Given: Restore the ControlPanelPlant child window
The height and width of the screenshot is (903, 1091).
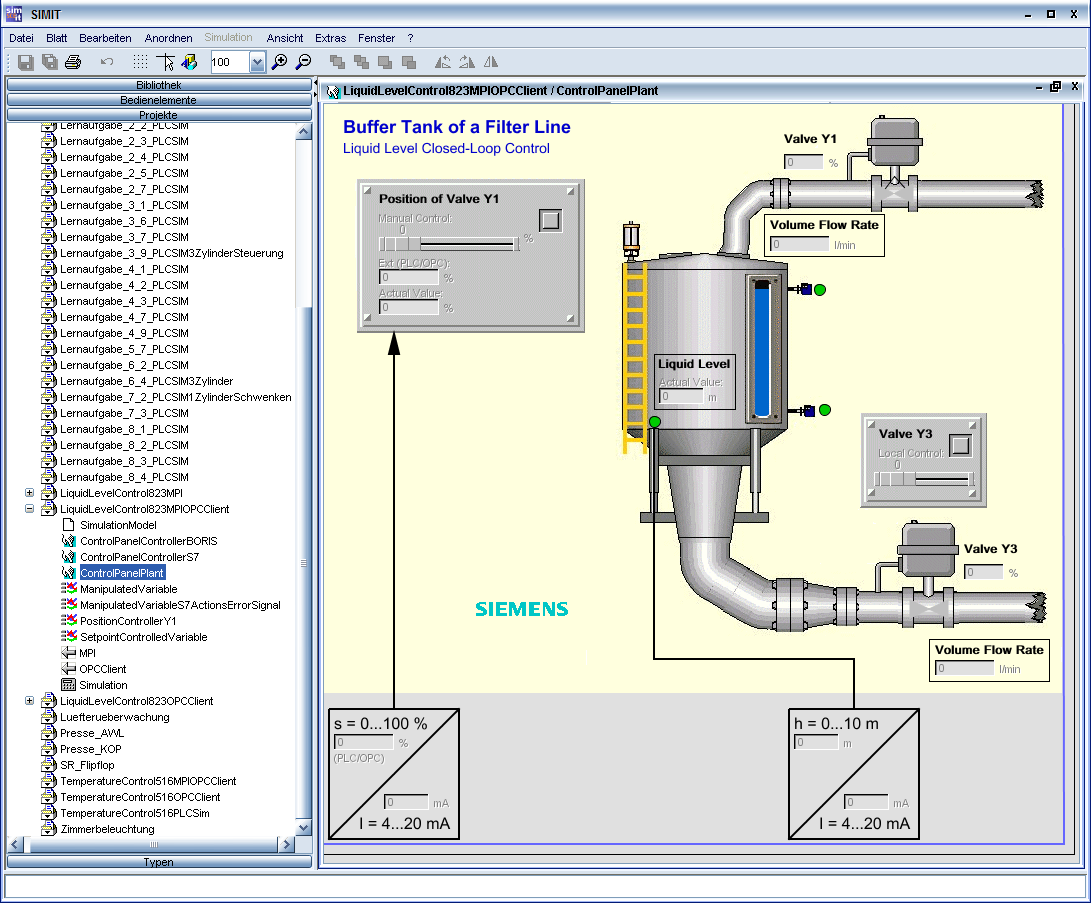Looking at the screenshot, I should point(1056,87).
